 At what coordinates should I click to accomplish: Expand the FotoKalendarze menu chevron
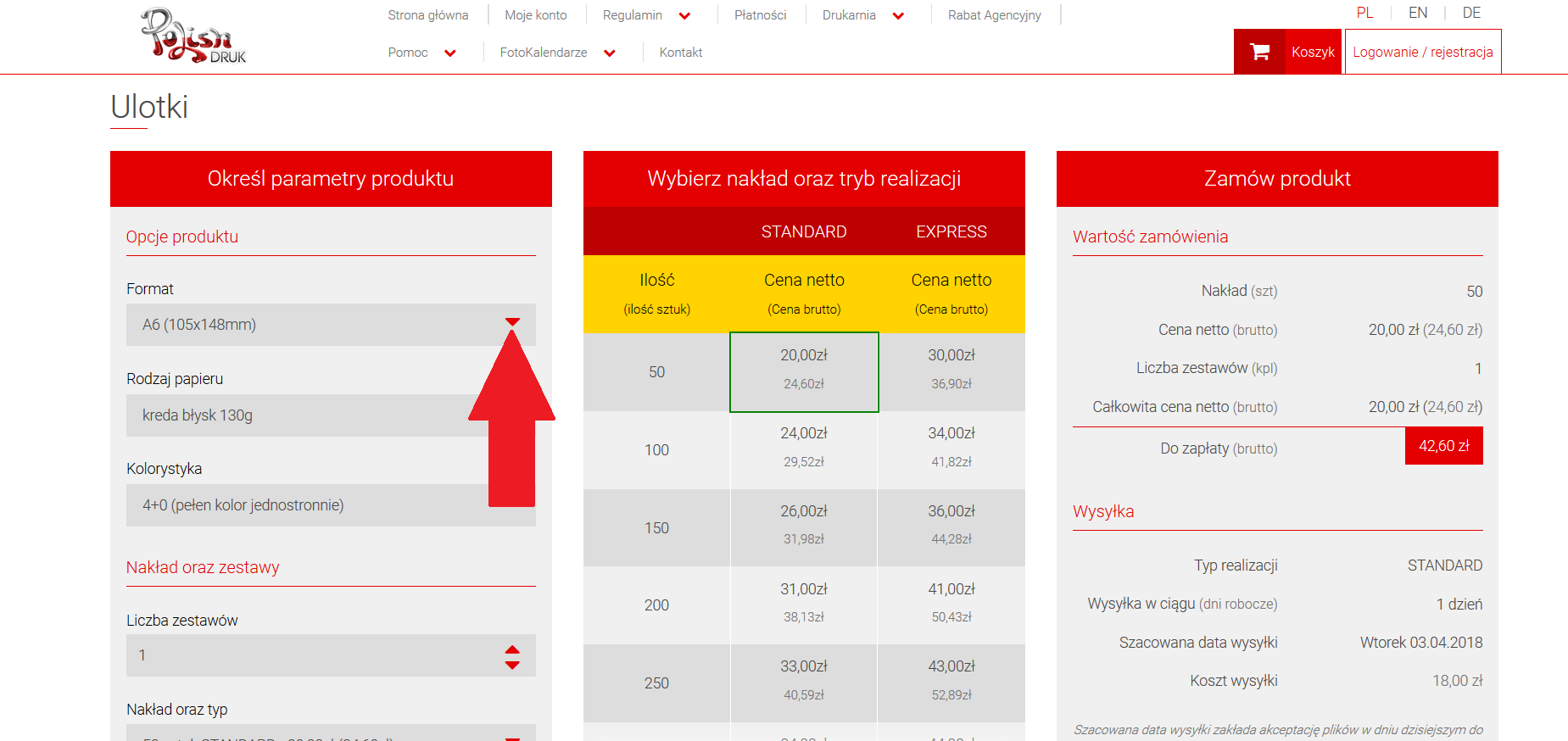pyautogui.click(x=610, y=53)
